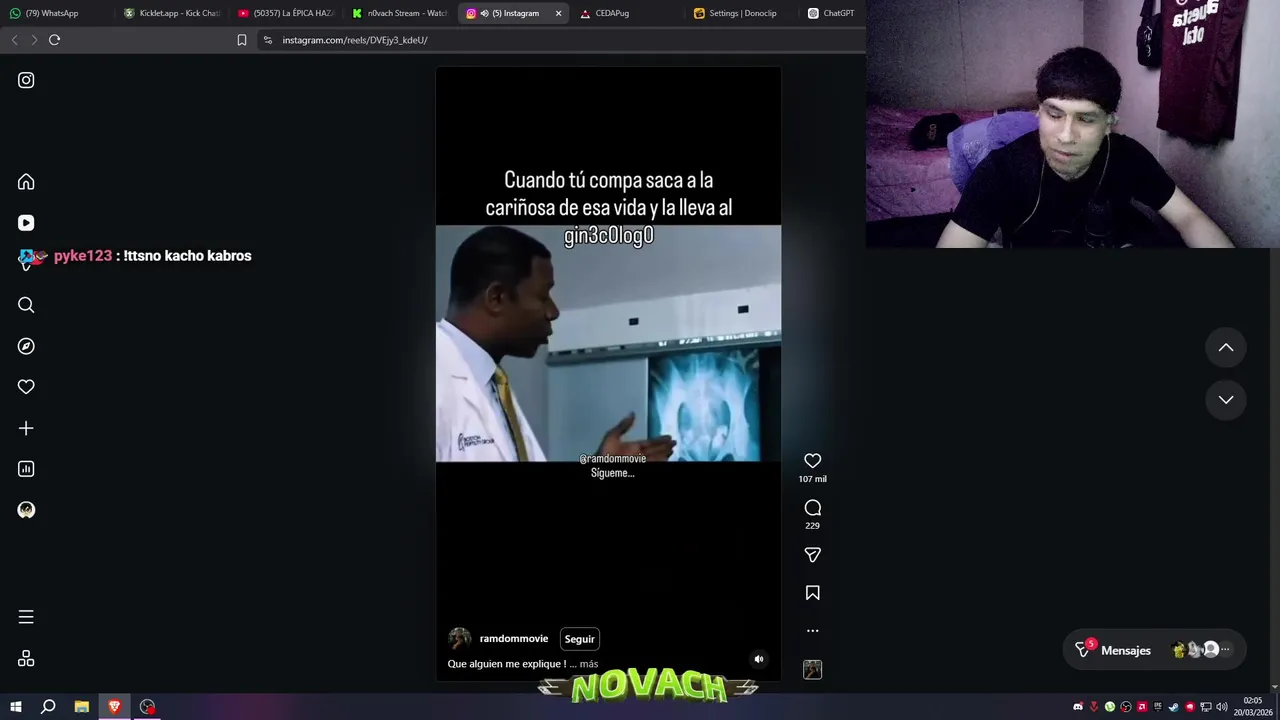The image size is (1280, 720).
Task: Open the Windows Start menu
Action: (16, 707)
